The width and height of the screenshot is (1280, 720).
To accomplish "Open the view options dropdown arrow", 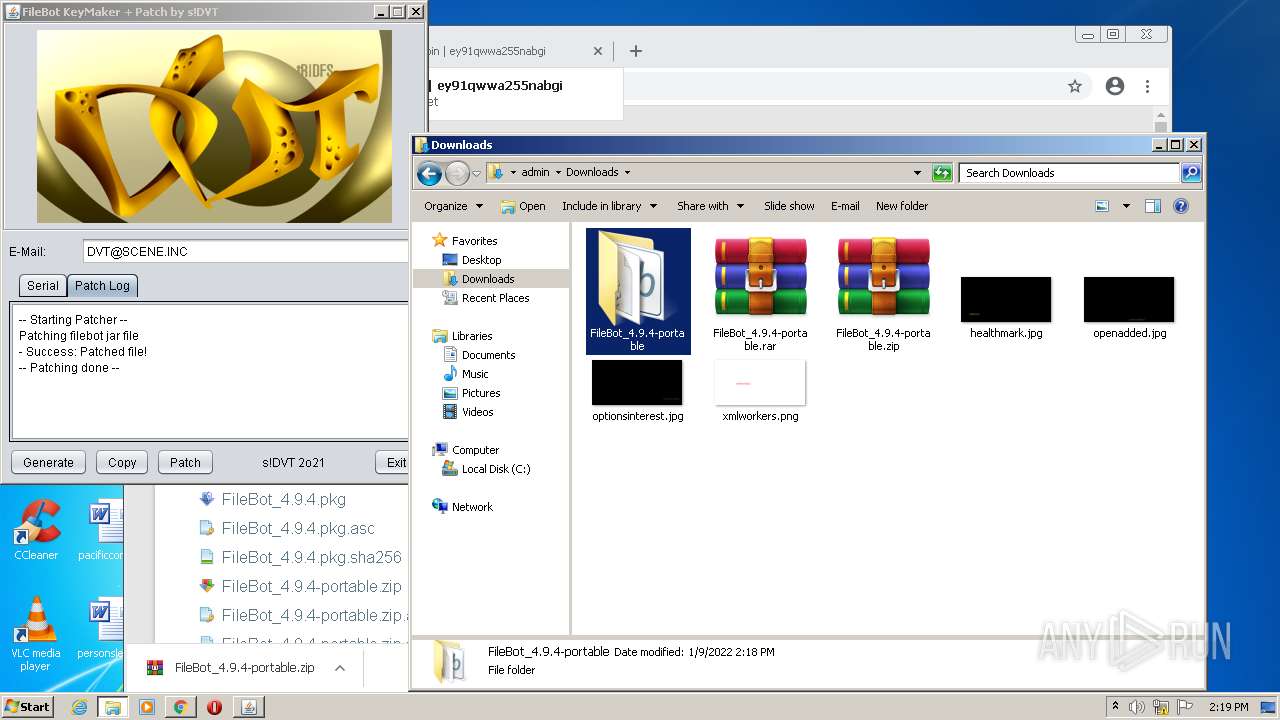I will coord(1126,206).
